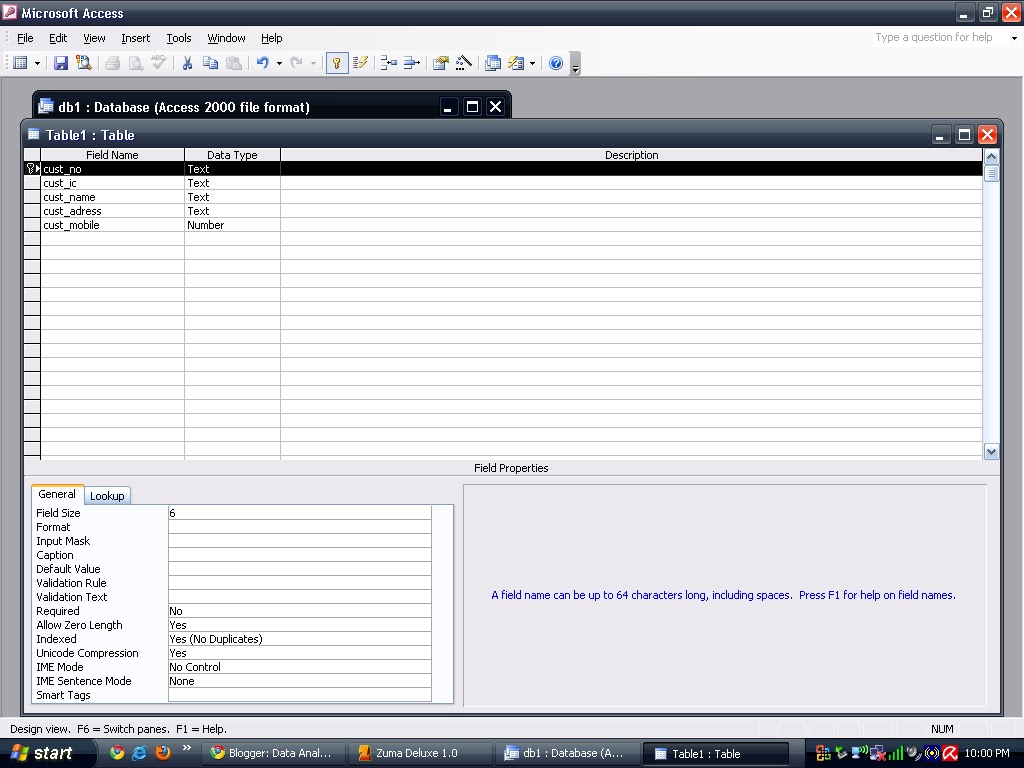Click the Redo arrow icon

click(296, 63)
